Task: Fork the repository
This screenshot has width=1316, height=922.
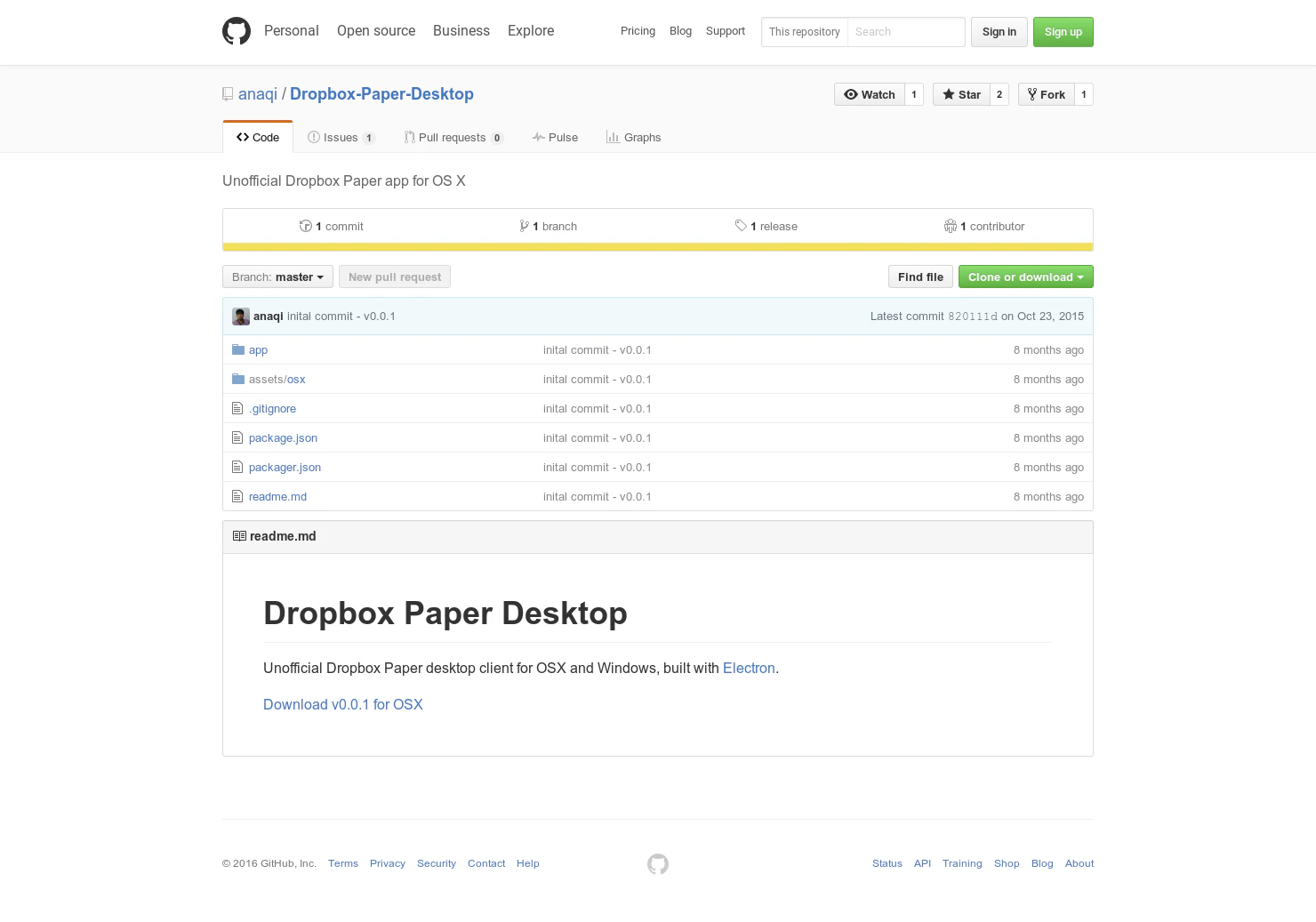Action: tap(1047, 94)
